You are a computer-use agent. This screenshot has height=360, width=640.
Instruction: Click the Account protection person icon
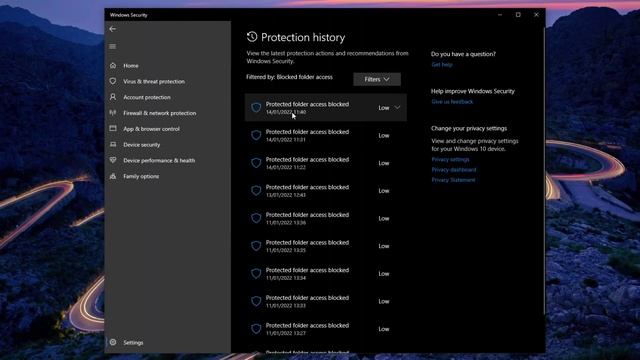coord(113,97)
